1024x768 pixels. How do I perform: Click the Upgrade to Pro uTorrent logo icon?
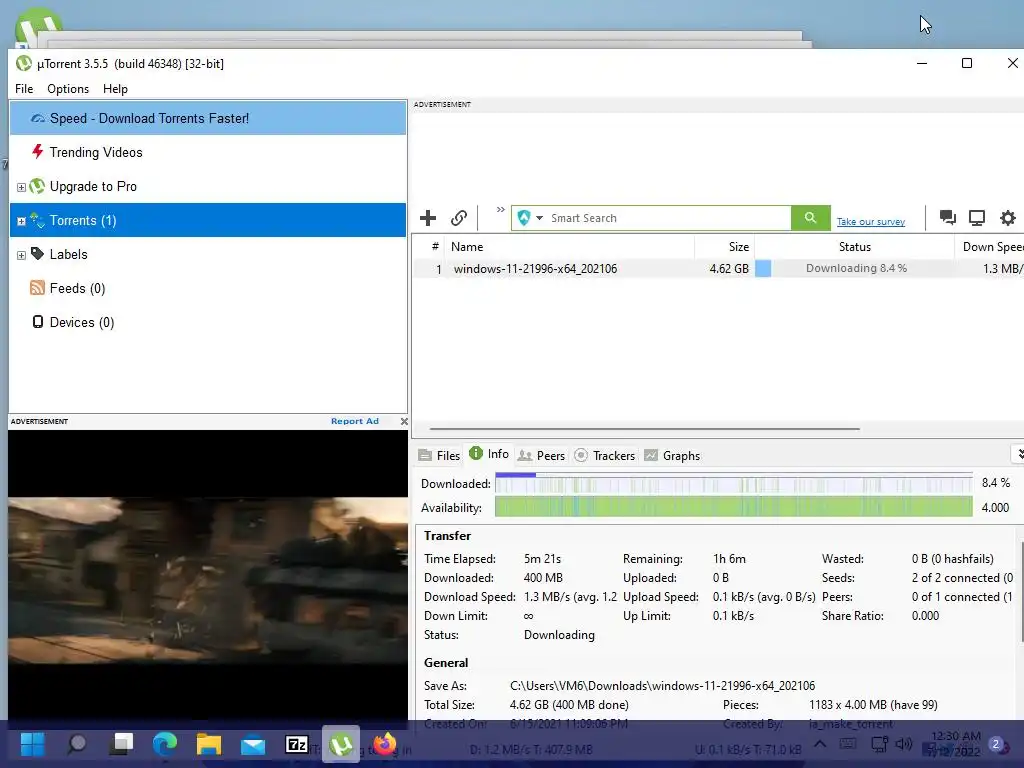coord(37,186)
